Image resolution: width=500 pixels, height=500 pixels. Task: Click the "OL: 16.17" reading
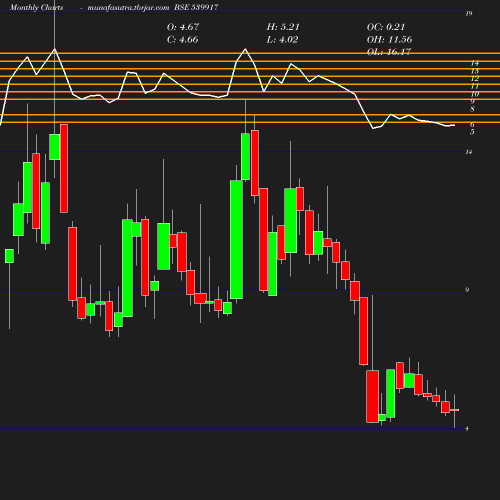pyautogui.click(x=389, y=52)
